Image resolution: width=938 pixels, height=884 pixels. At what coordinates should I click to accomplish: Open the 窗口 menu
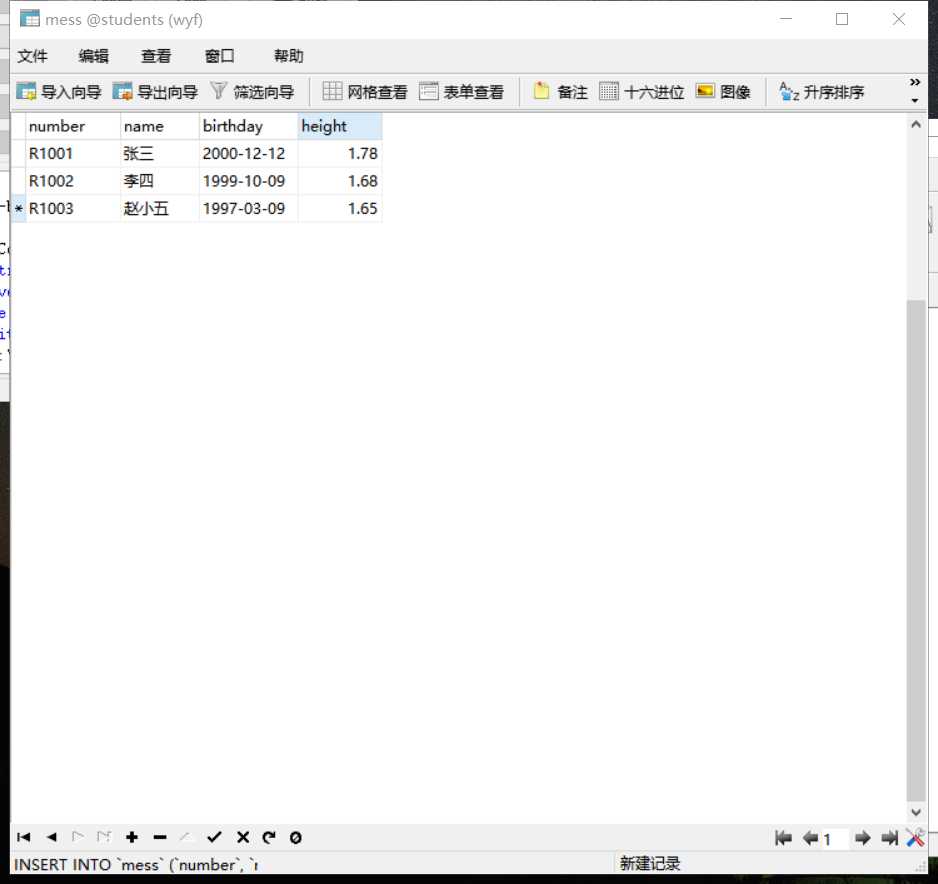pos(220,56)
